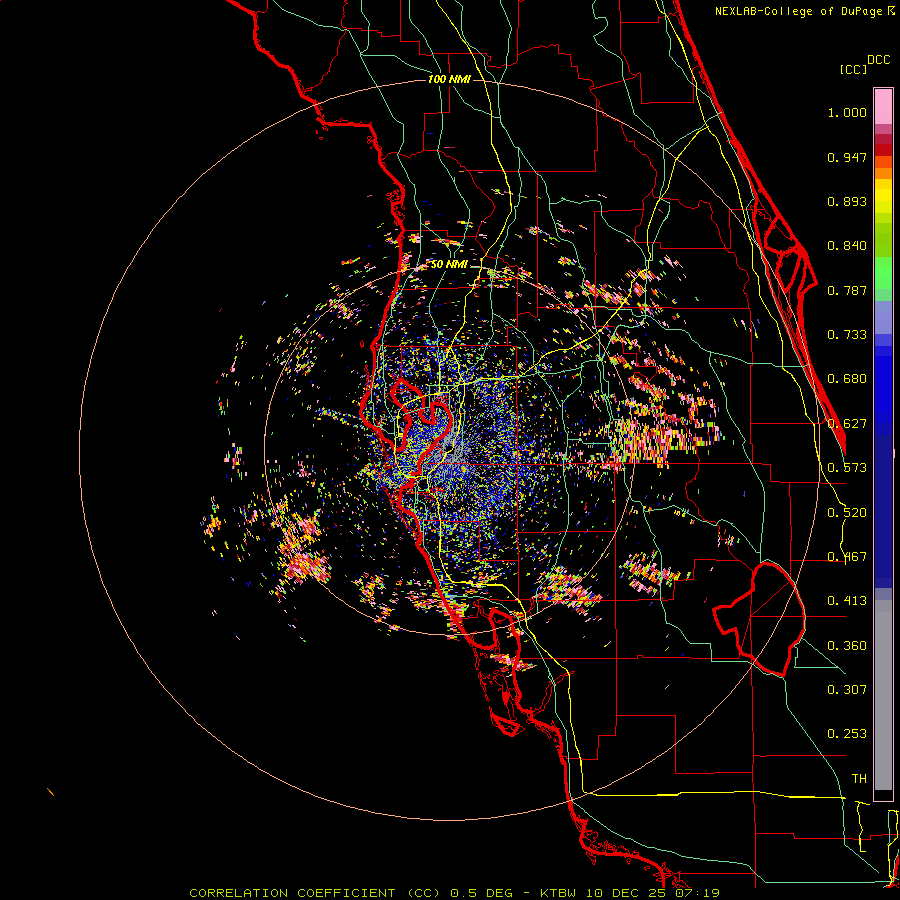Click the gray swatch in the lower color bar
This screenshot has height=900, width=900.
pyautogui.click(x=883, y=695)
